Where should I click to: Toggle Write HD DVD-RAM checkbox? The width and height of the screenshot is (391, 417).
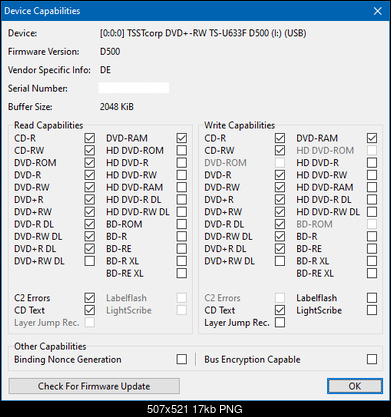372,187
